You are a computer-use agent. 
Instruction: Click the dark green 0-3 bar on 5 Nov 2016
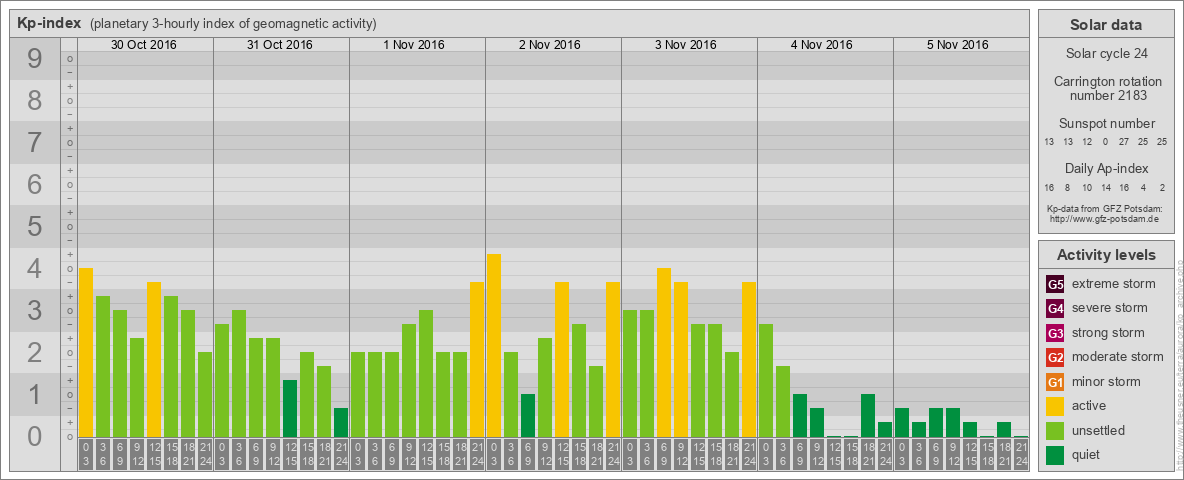coord(902,422)
